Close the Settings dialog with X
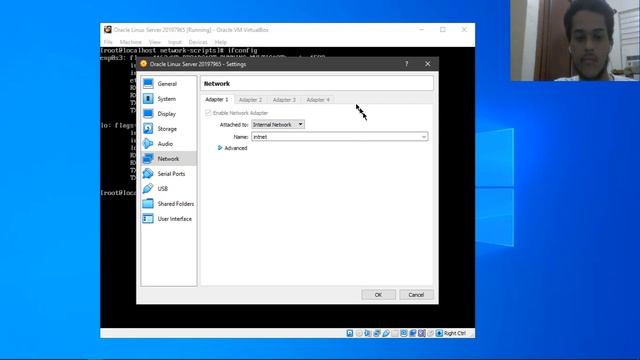The height and width of the screenshot is (360, 640). (x=427, y=64)
